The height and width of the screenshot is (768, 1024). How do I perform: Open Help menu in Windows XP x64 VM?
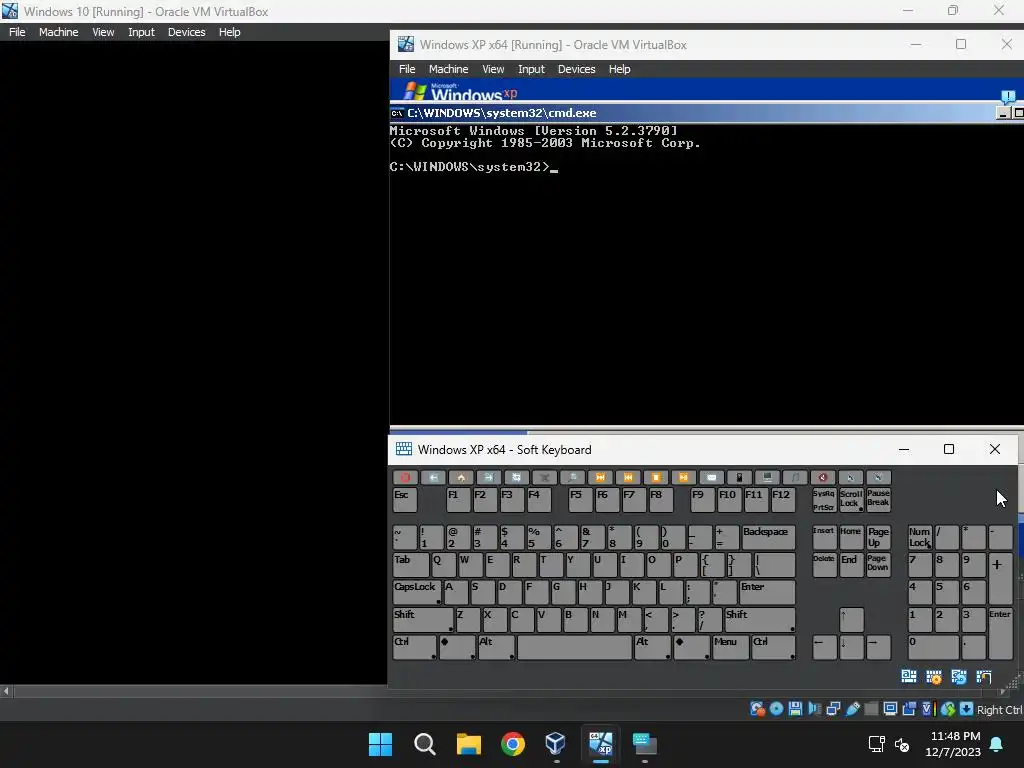619,69
